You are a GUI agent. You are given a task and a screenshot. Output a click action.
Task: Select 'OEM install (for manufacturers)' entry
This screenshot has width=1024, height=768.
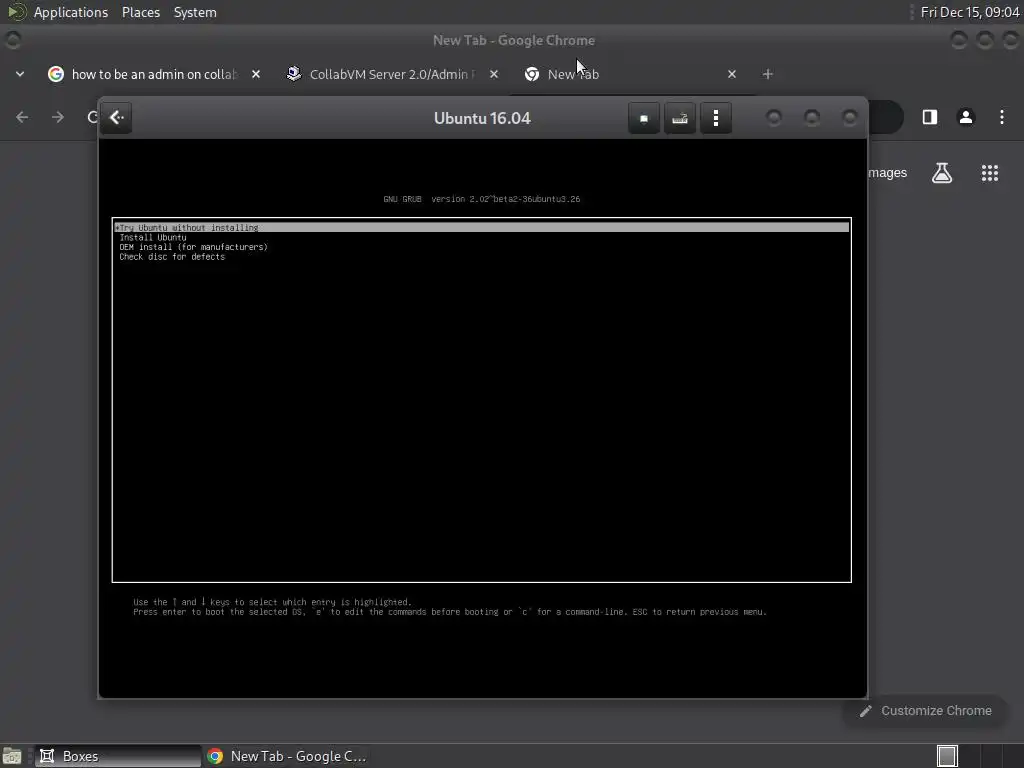(x=193, y=247)
